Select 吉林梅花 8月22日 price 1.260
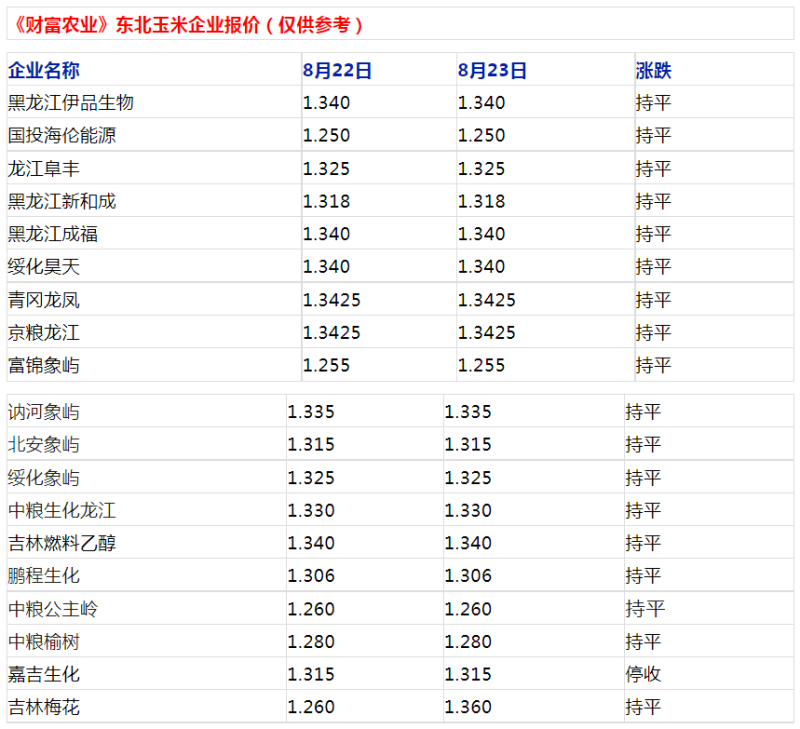The width and height of the screenshot is (800, 729). [x=311, y=707]
